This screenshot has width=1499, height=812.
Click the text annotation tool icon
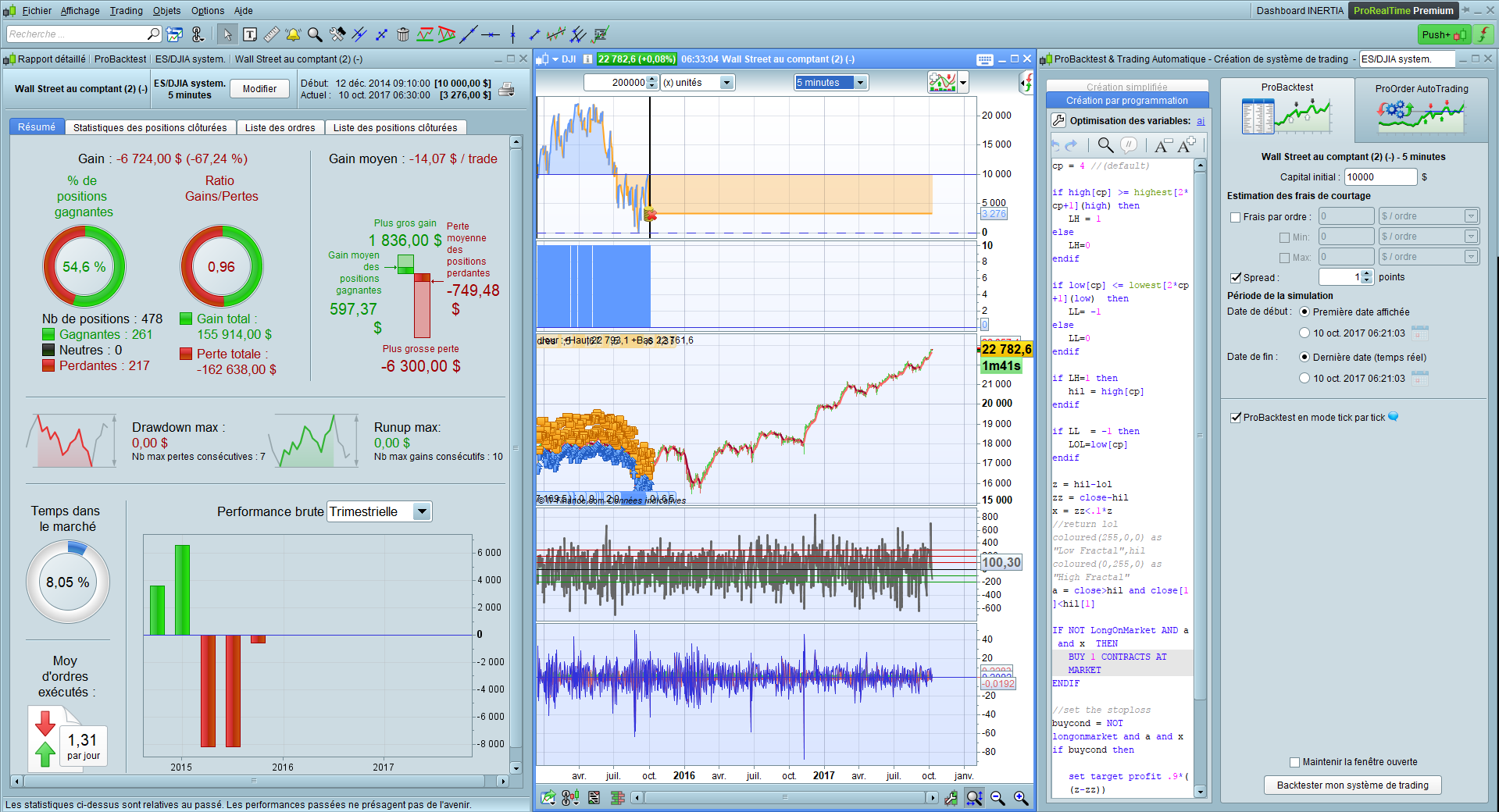tap(250, 34)
